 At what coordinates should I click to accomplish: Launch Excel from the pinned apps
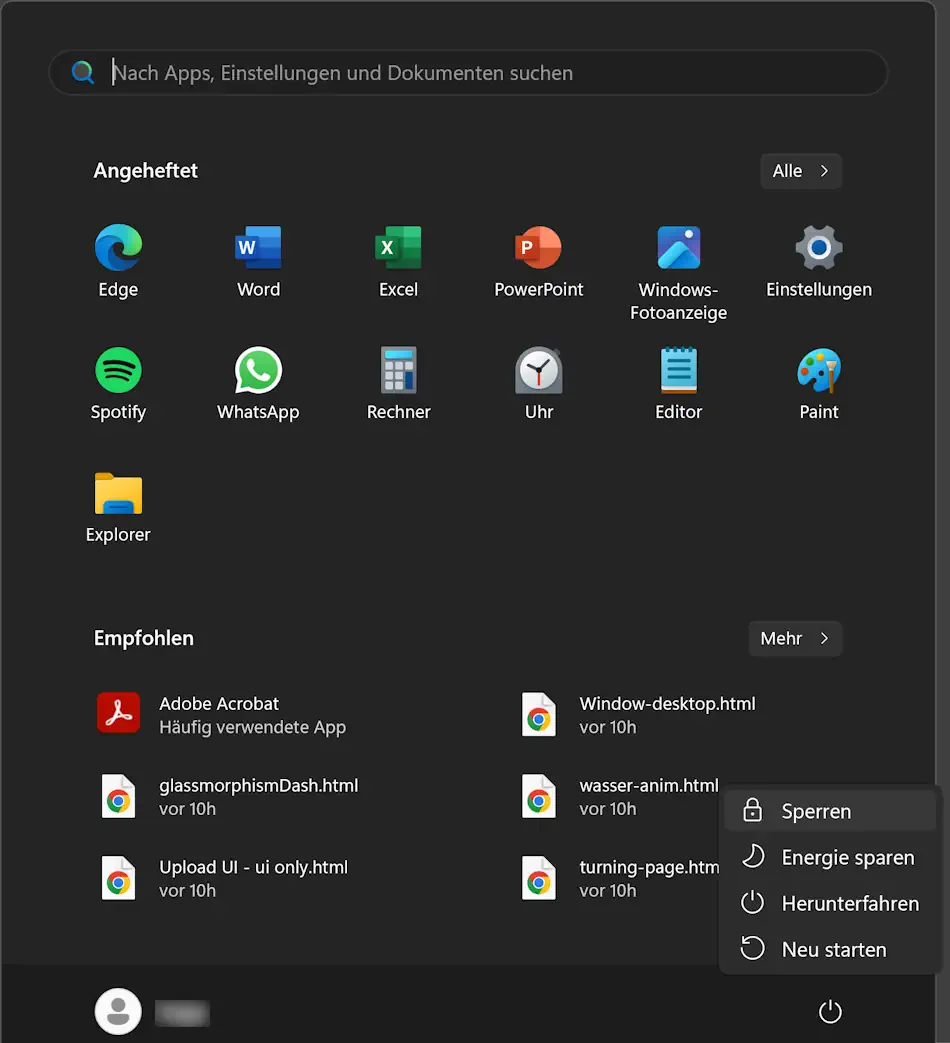398,260
